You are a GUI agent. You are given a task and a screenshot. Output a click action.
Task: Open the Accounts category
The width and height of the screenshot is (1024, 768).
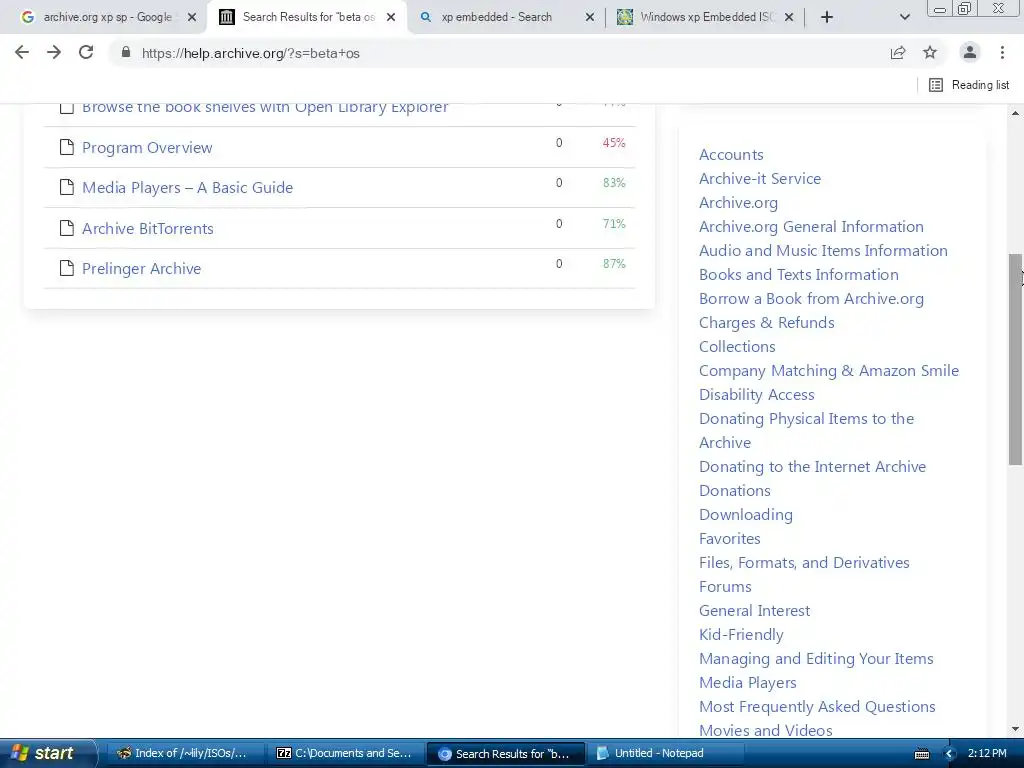coord(731,155)
